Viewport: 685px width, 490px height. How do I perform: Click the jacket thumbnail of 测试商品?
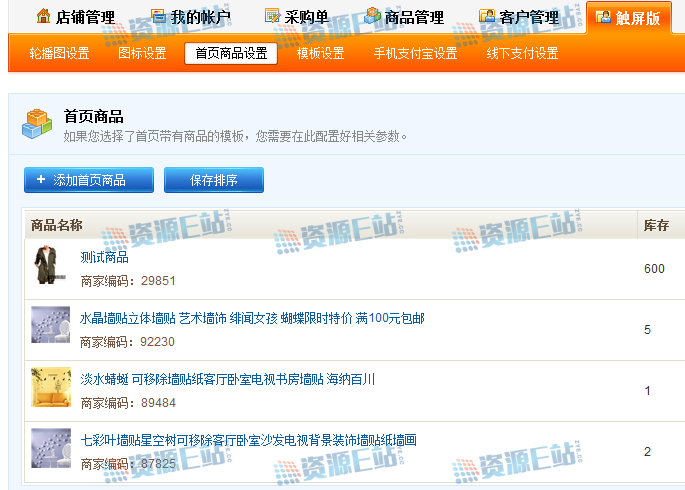pyautogui.click(x=47, y=267)
